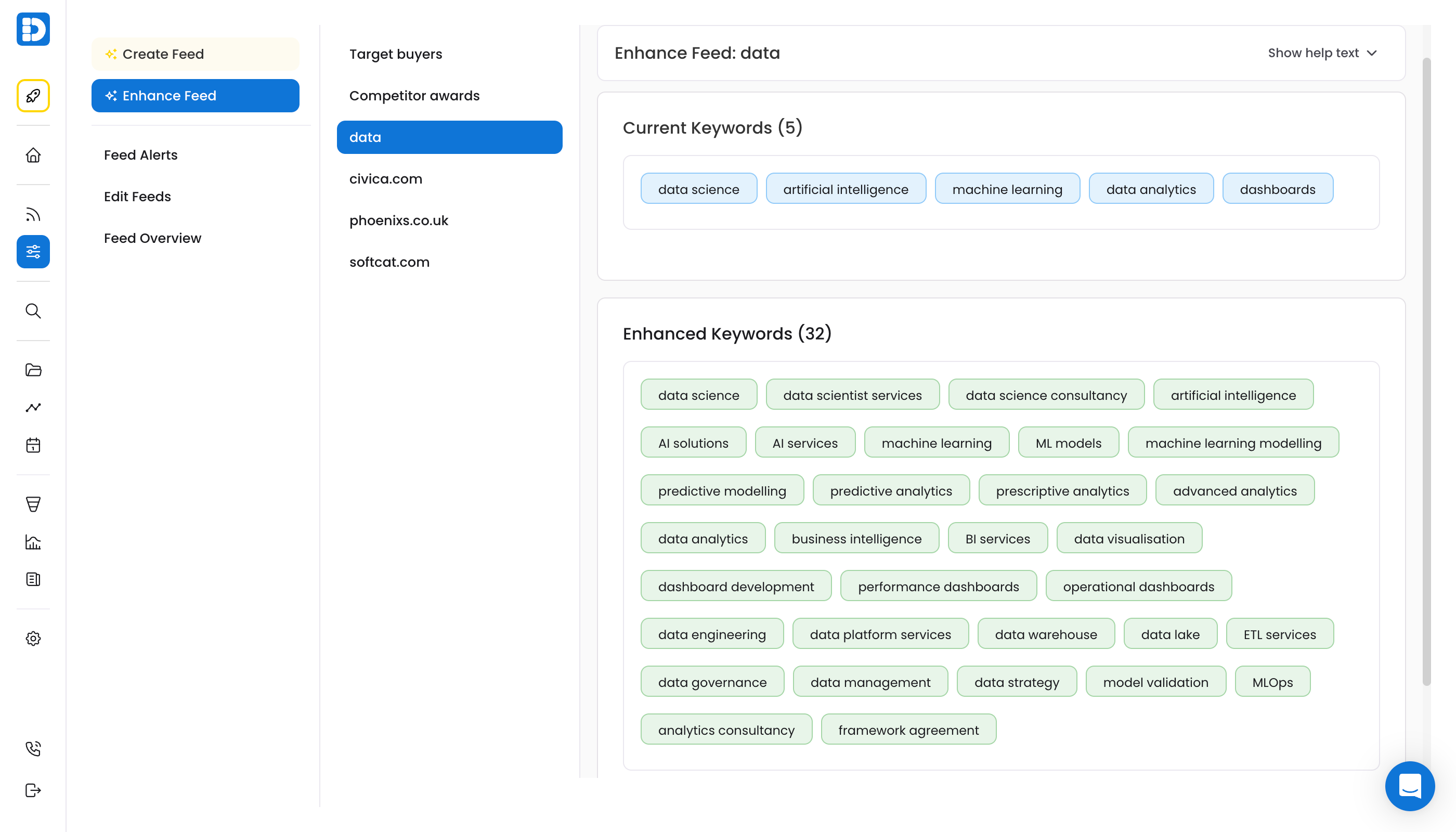1456x832 pixels.
Task: Toggle the 'framework agreement' keyword chip
Action: tap(908, 730)
